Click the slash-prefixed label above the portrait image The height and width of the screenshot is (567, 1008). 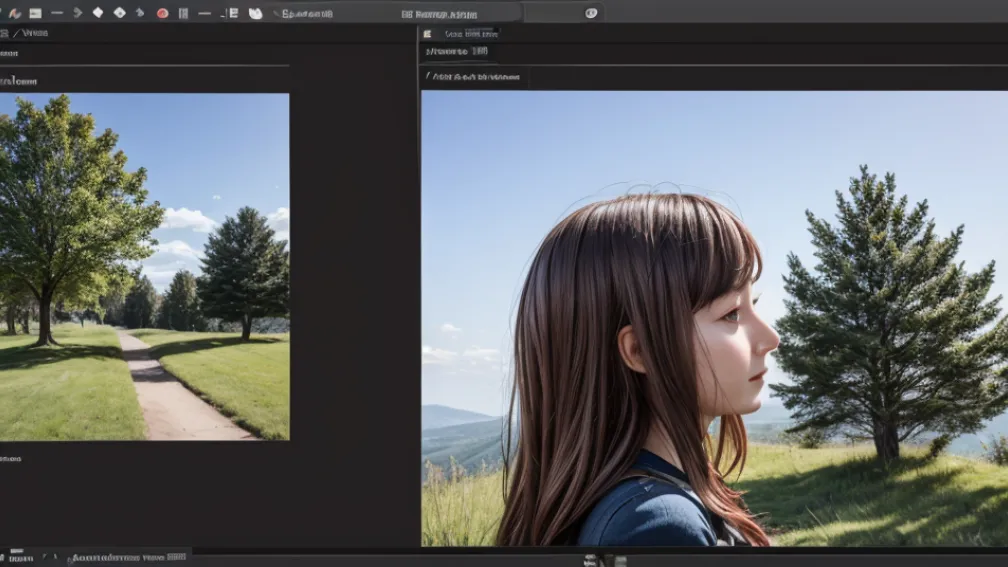click(x=472, y=77)
